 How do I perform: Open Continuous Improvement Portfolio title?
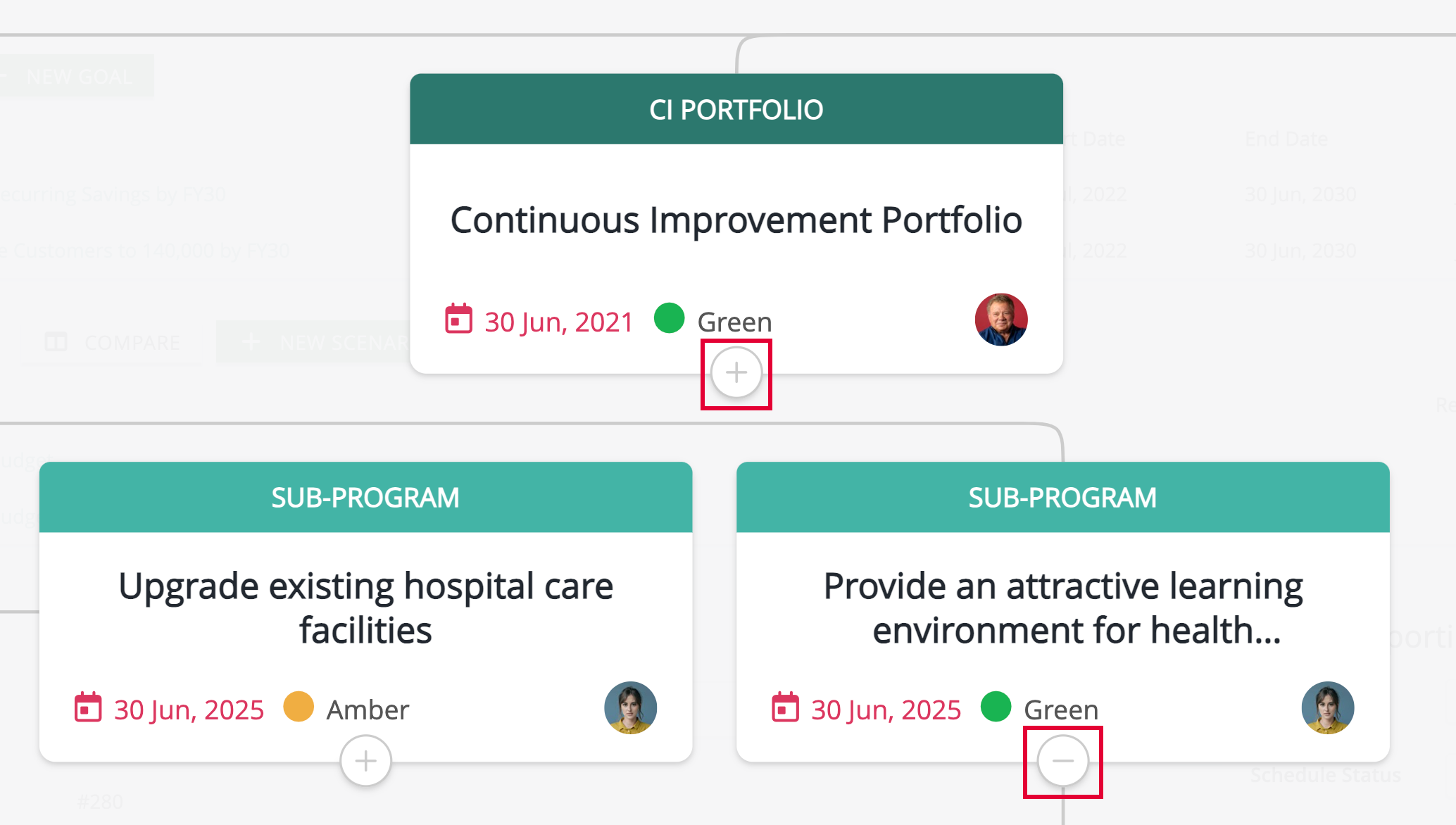[x=736, y=220]
